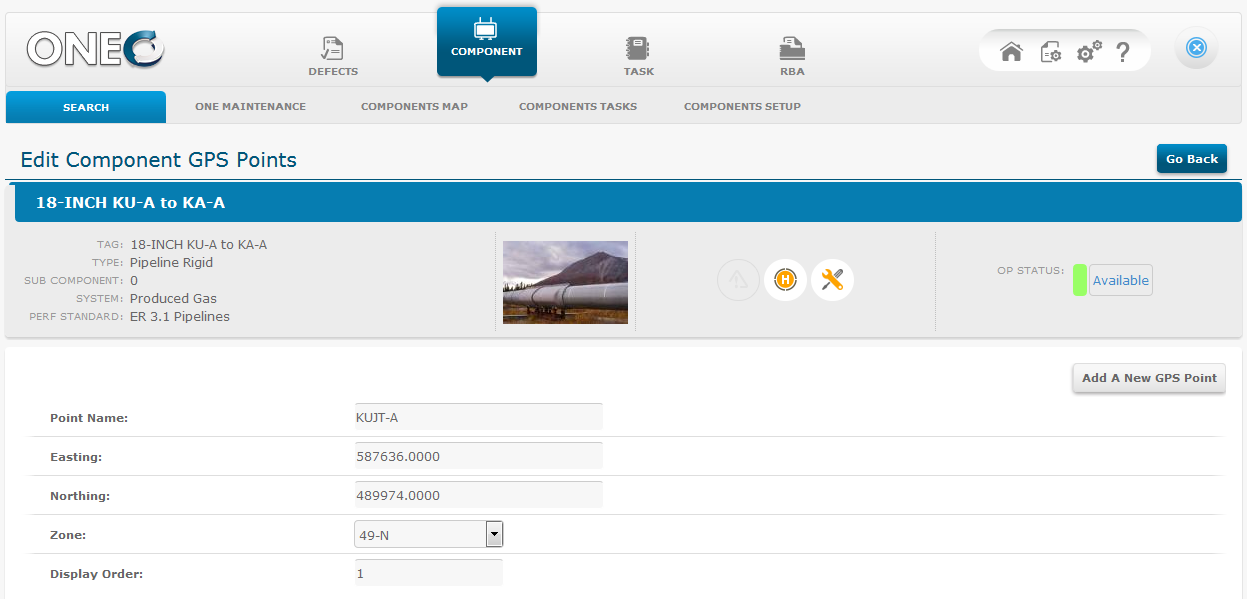Viewport: 1247px width, 599px height.
Task: Click the Home icon
Action: (x=1011, y=52)
